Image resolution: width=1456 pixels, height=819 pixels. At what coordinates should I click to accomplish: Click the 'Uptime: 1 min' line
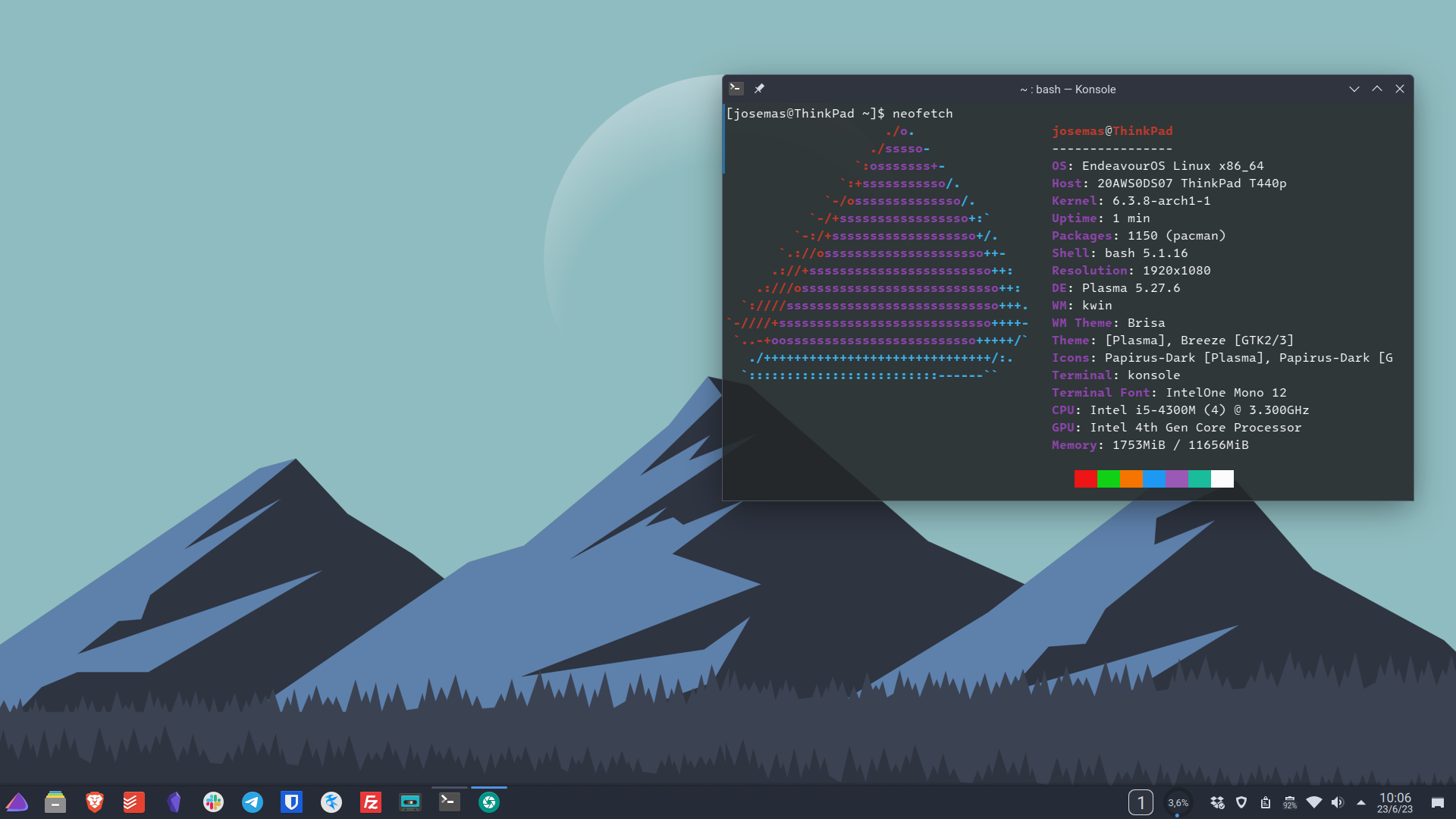(1100, 218)
